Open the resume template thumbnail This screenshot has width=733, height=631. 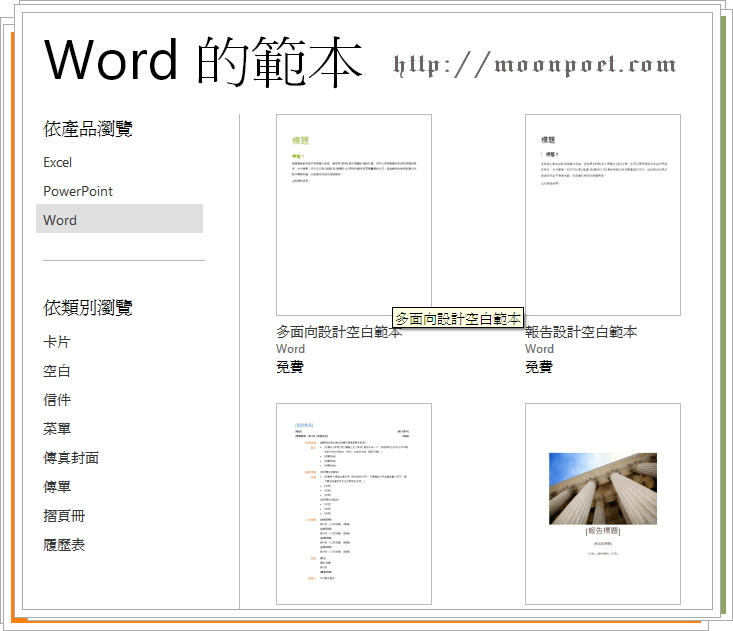[354, 504]
